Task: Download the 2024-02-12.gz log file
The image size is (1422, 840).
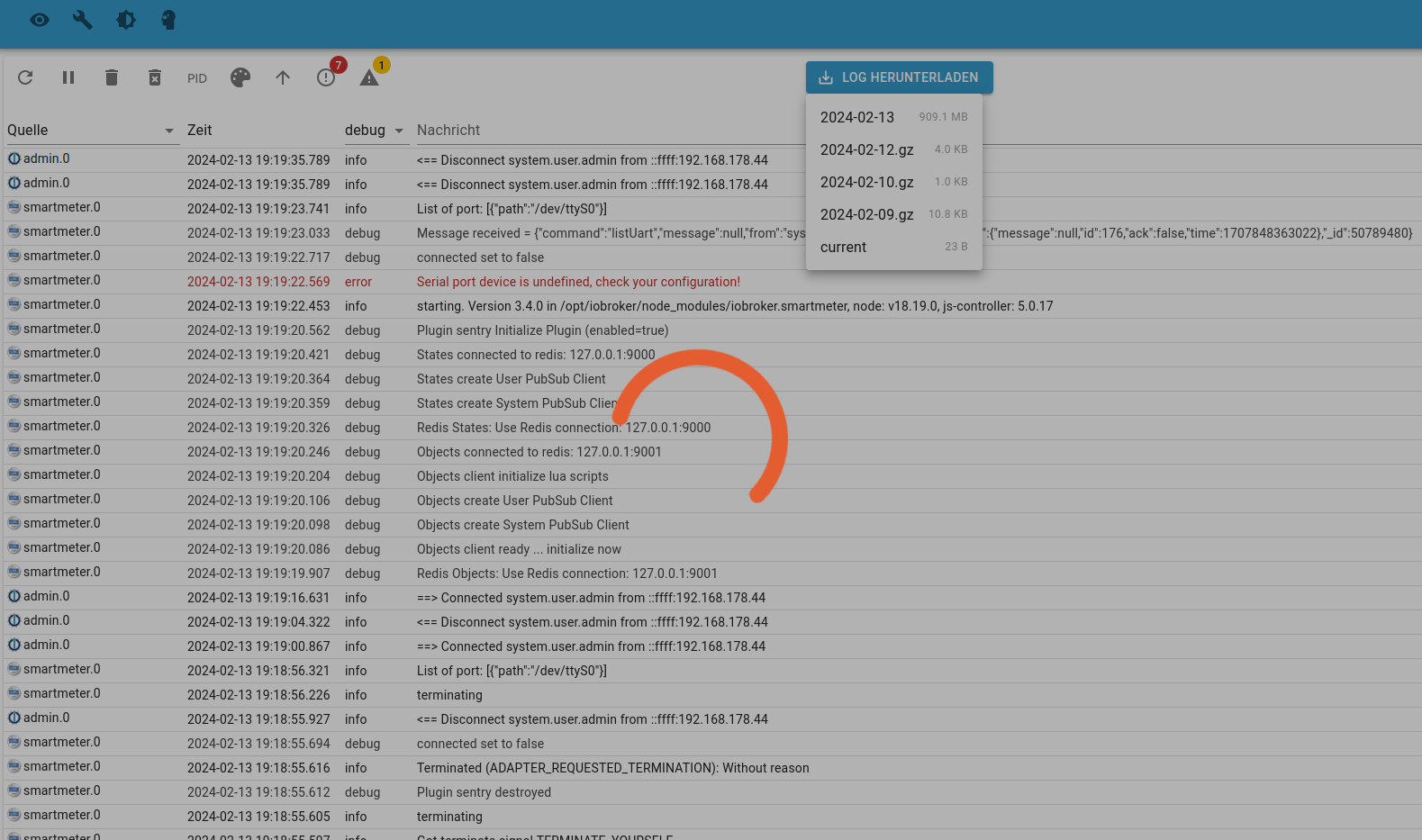Action: (x=894, y=149)
